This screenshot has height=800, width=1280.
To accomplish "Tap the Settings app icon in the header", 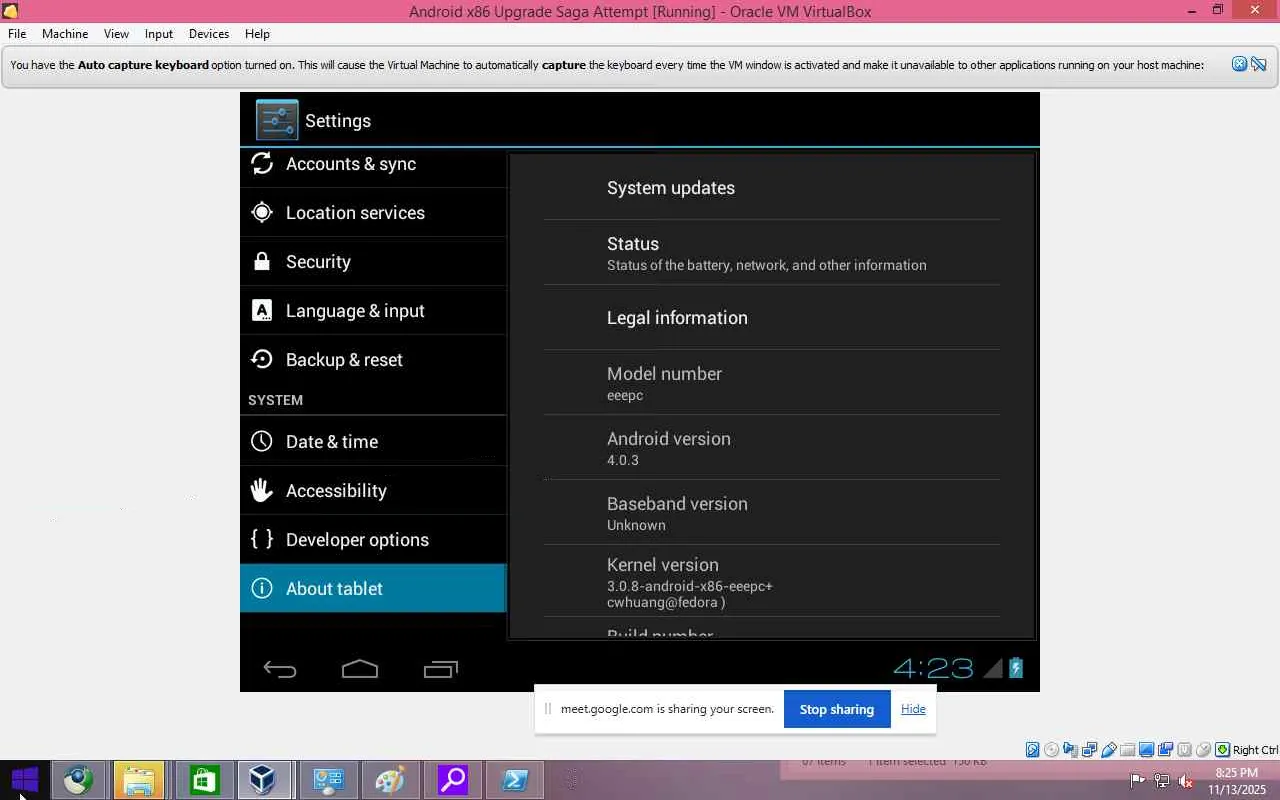I will [277, 120].
